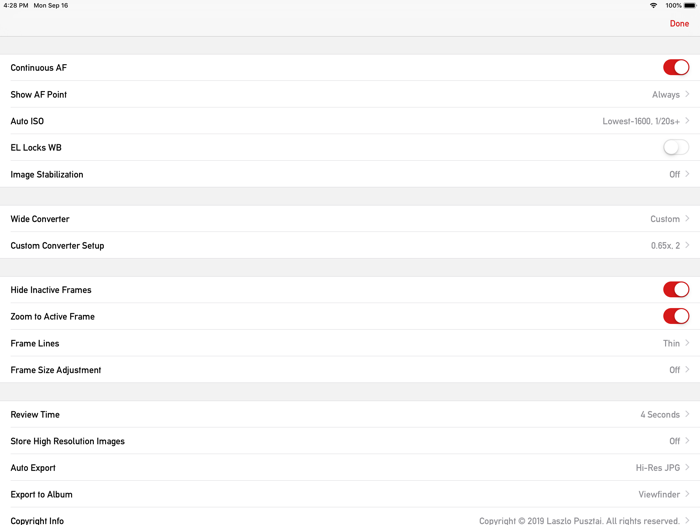This screenshot has width=700, height=525.
Task: Tap the status bar clock
Action: click(16, 6)
